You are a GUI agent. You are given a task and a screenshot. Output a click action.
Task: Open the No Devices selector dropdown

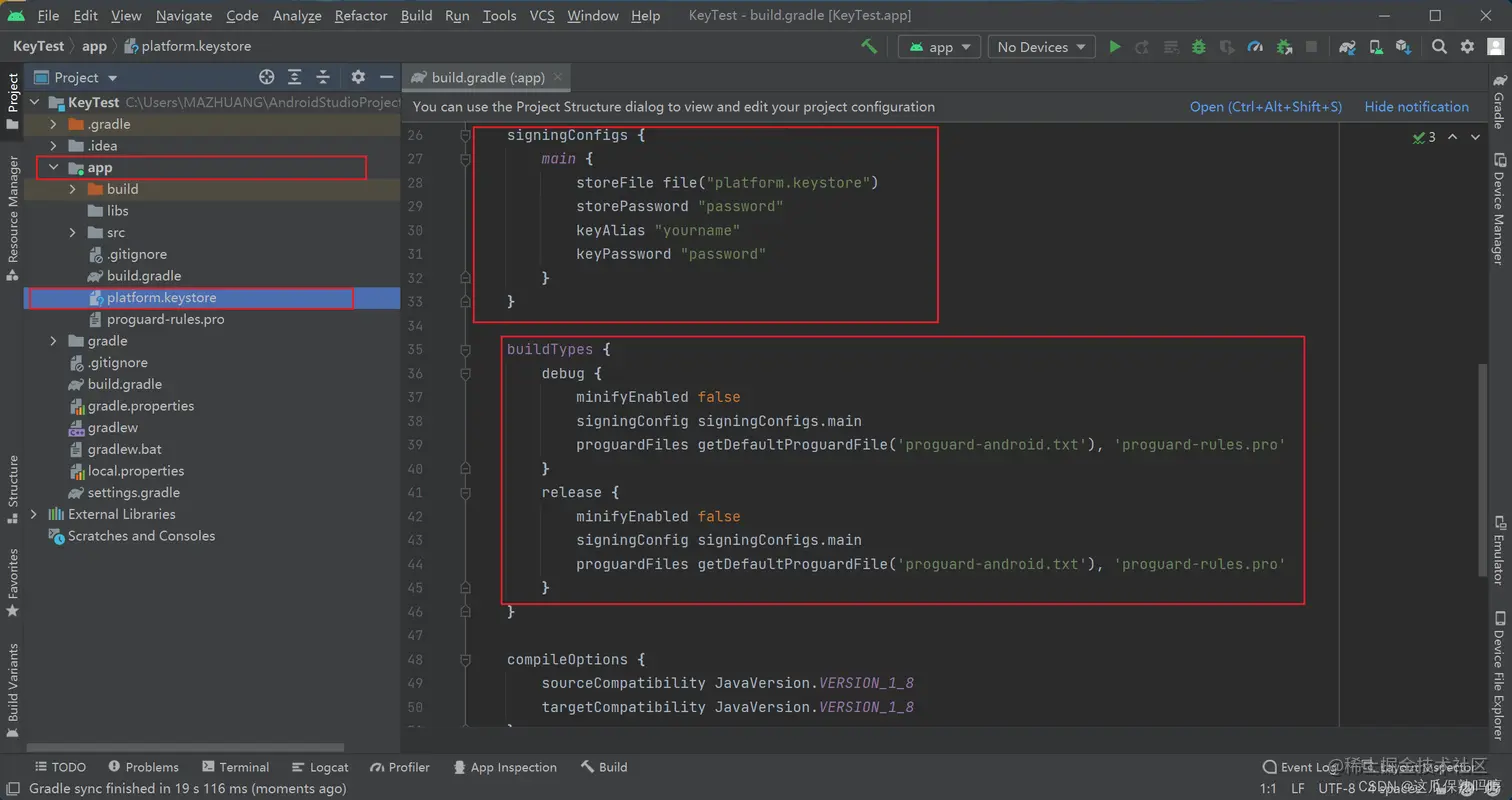[1041, 47]
